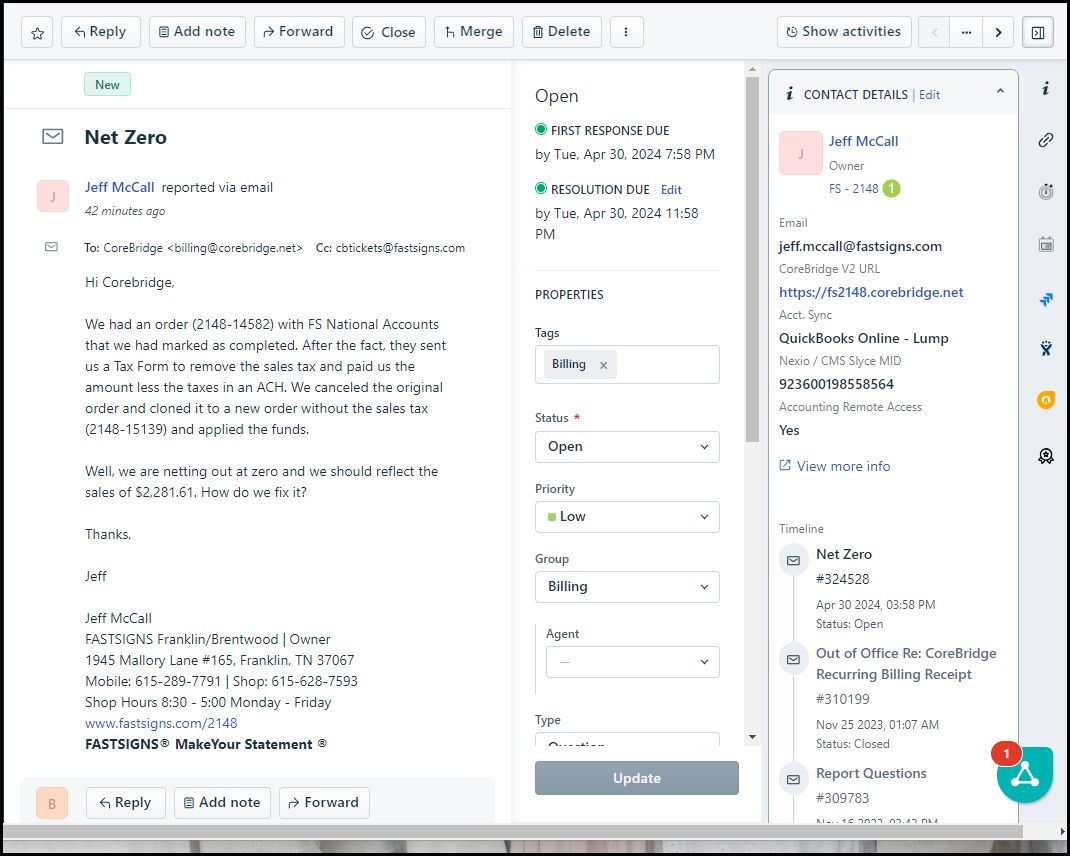Click the jeff.mccall@fastsigns.com email text
Screen dimensions: 1070x856
[860, 246]
